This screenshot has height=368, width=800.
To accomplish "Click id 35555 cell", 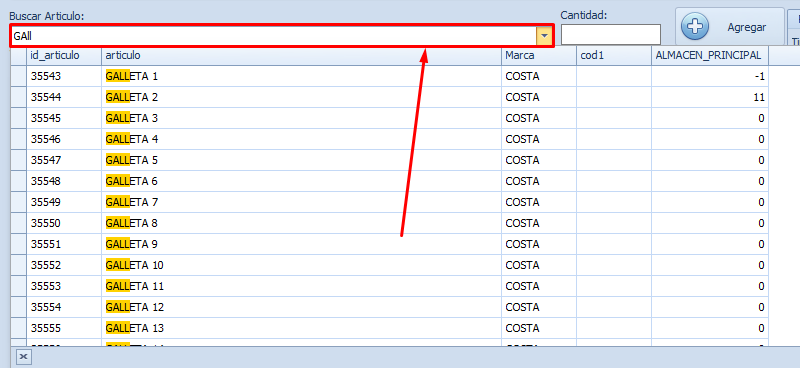I will point(64,328).
